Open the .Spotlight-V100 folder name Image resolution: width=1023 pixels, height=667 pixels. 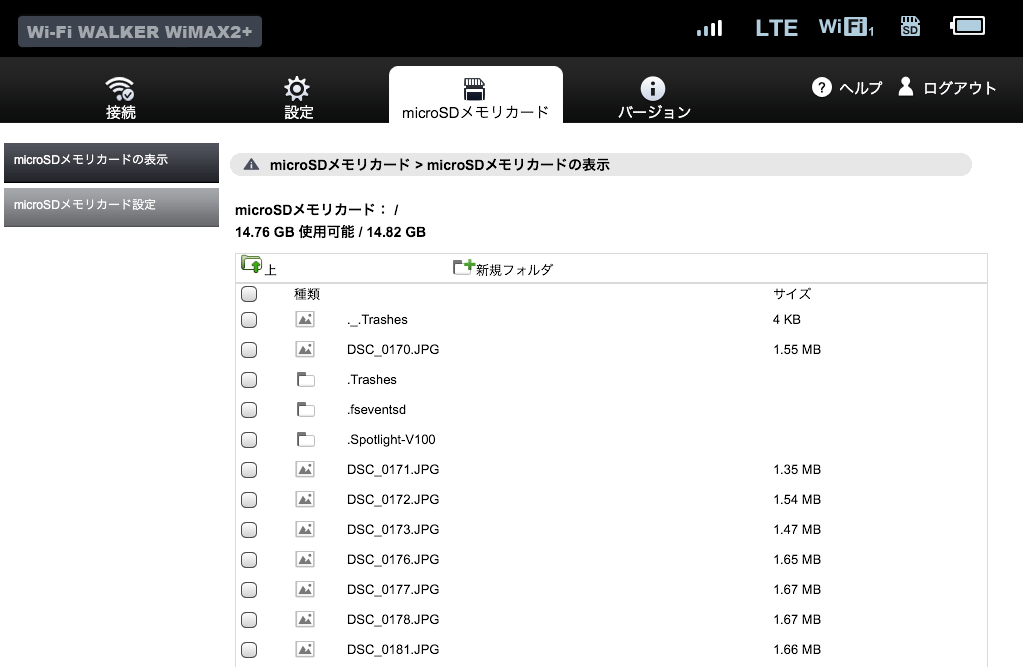[391, 440]
